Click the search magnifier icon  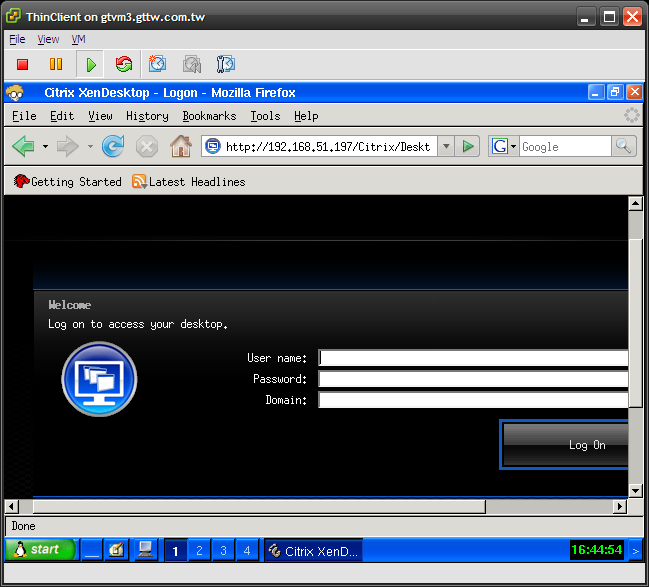tap(623, 146)
